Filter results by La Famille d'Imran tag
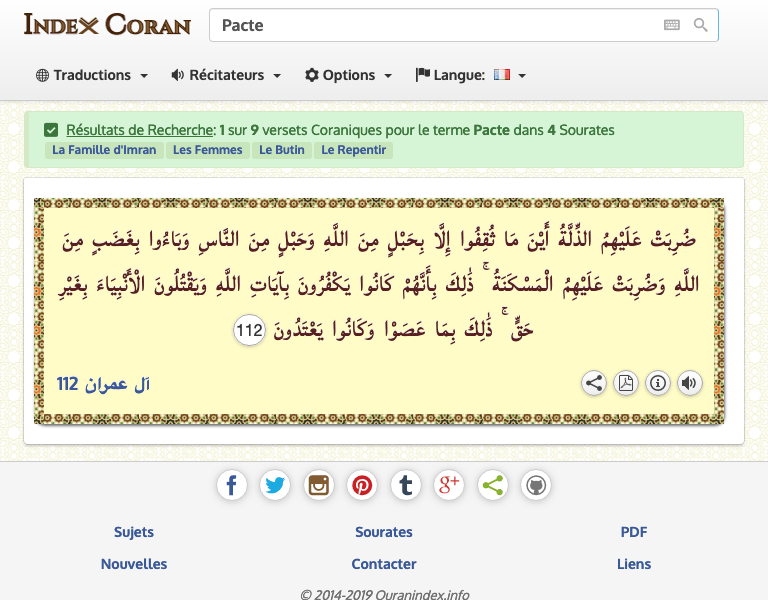The image size is (768, 600). pos(103,150)
